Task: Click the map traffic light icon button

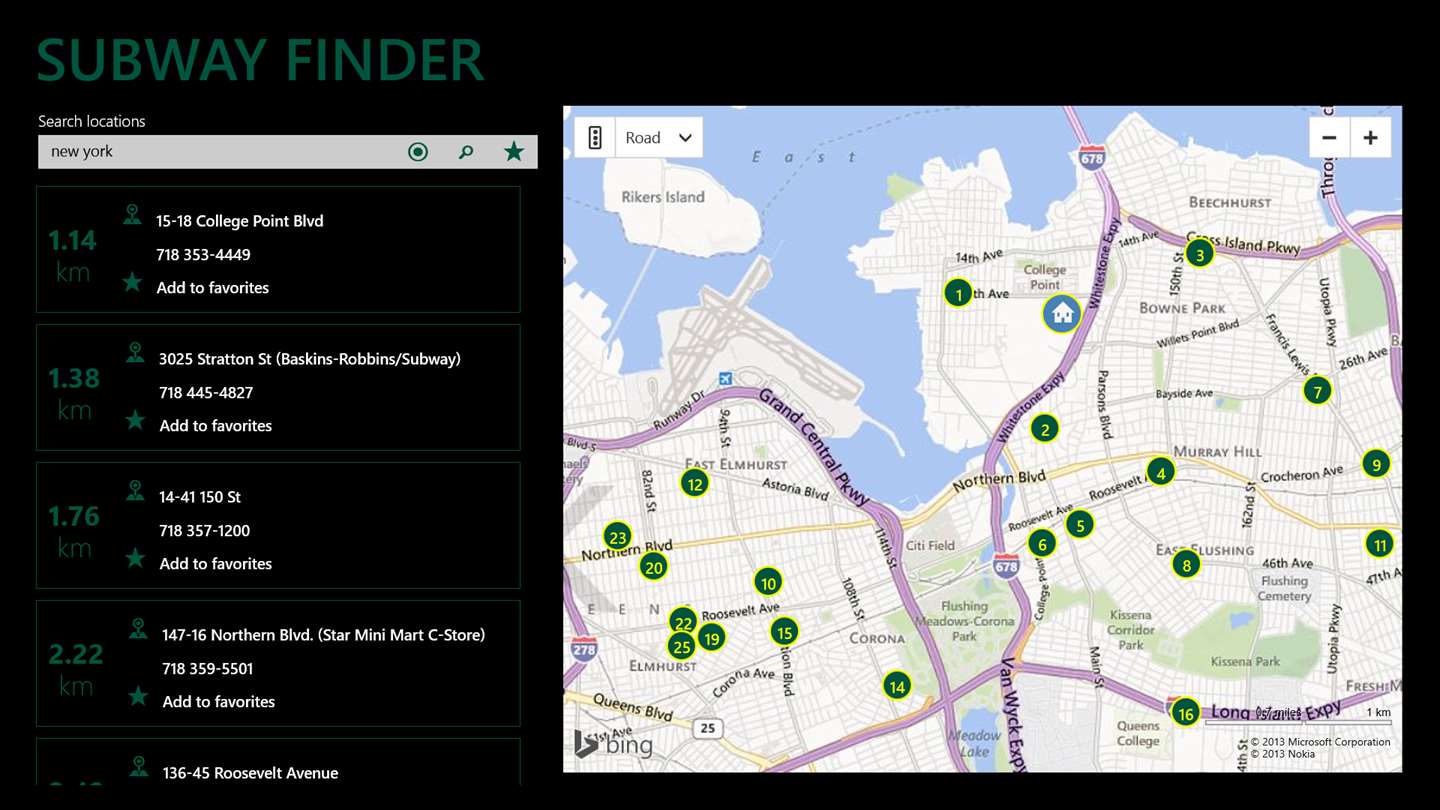Action: point(595,138)
